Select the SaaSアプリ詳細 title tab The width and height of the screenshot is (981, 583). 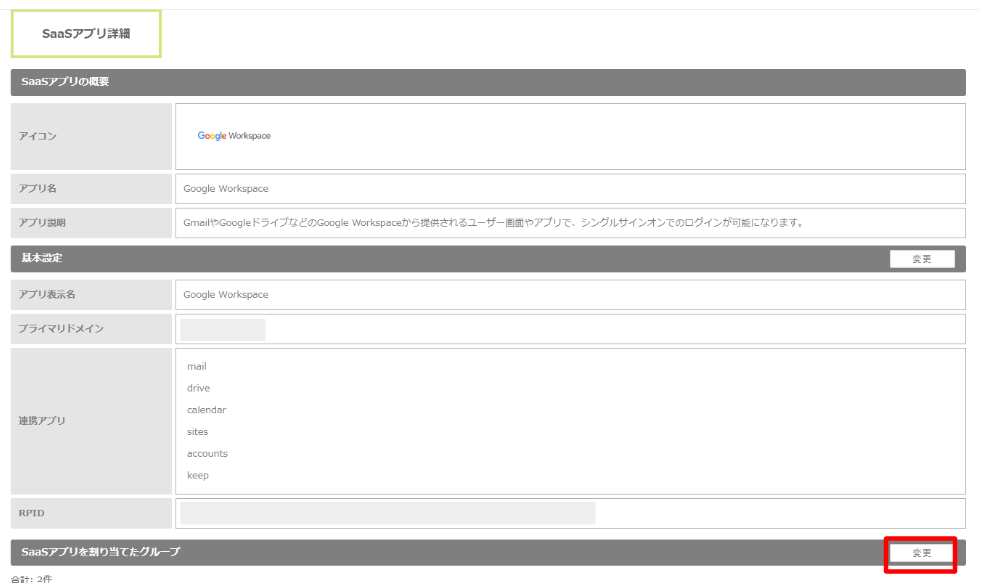[86, 34]
